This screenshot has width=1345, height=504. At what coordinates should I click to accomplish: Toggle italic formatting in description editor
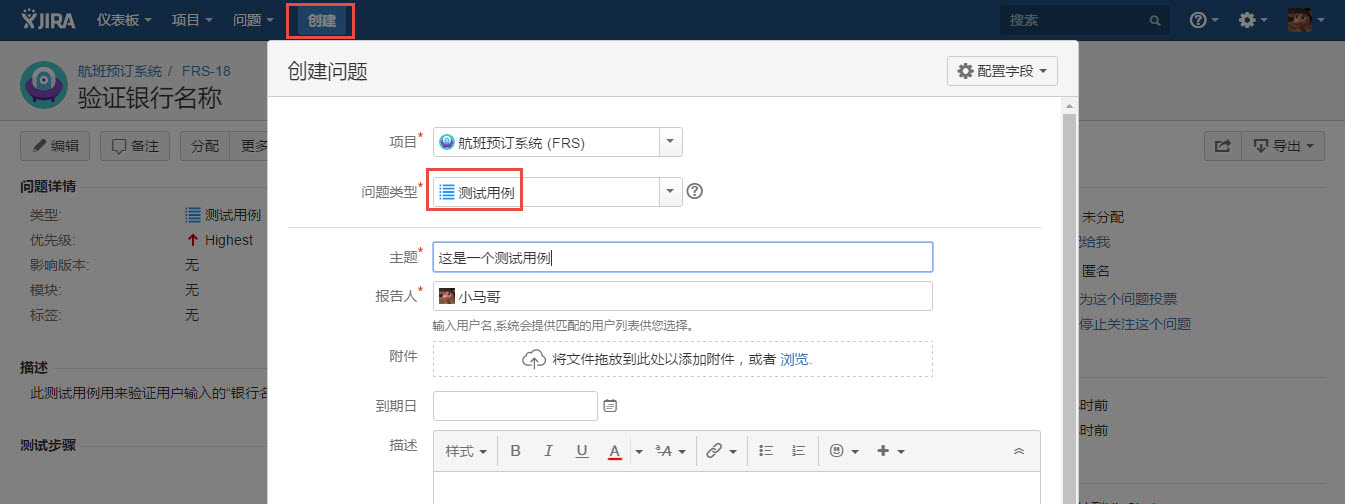click(x=548, y=451)
